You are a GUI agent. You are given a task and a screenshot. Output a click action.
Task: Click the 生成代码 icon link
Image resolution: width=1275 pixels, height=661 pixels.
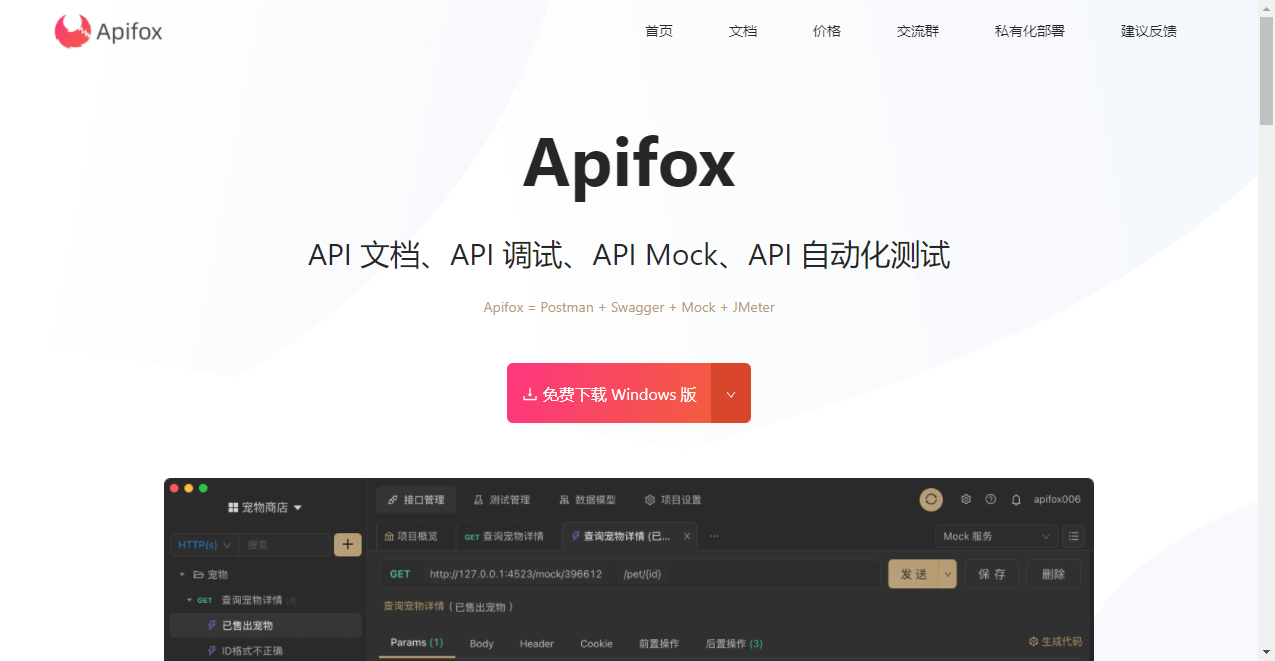1055,641
